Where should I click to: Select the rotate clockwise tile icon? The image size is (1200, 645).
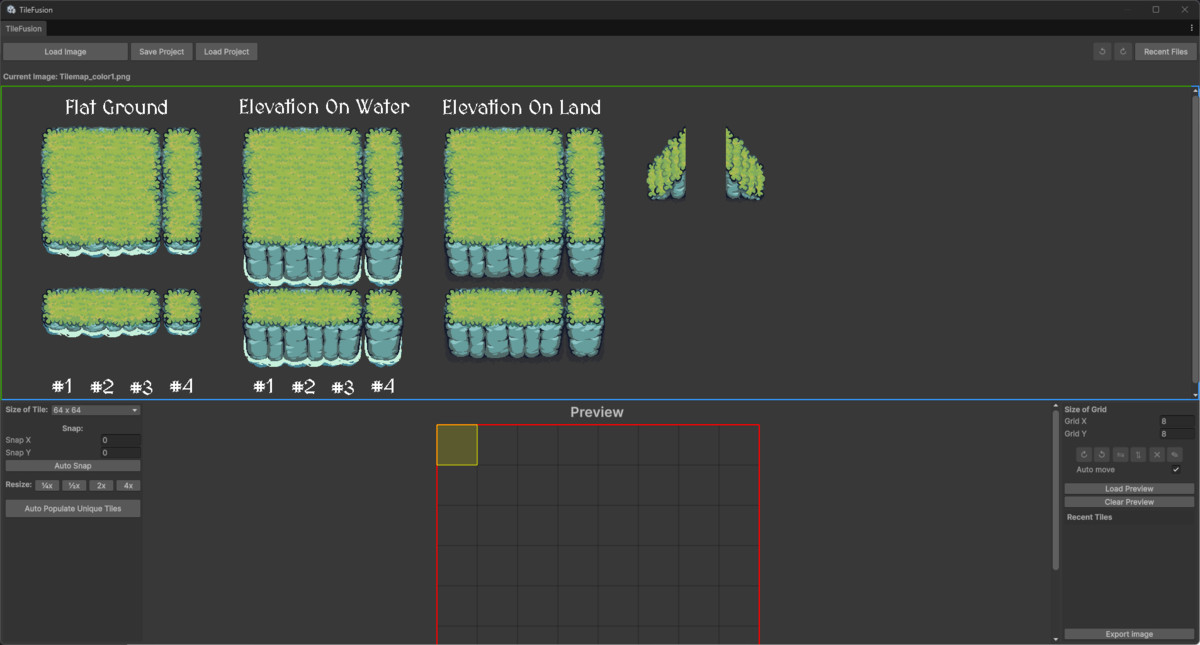pyautogui.click(x=1084, y=454)
